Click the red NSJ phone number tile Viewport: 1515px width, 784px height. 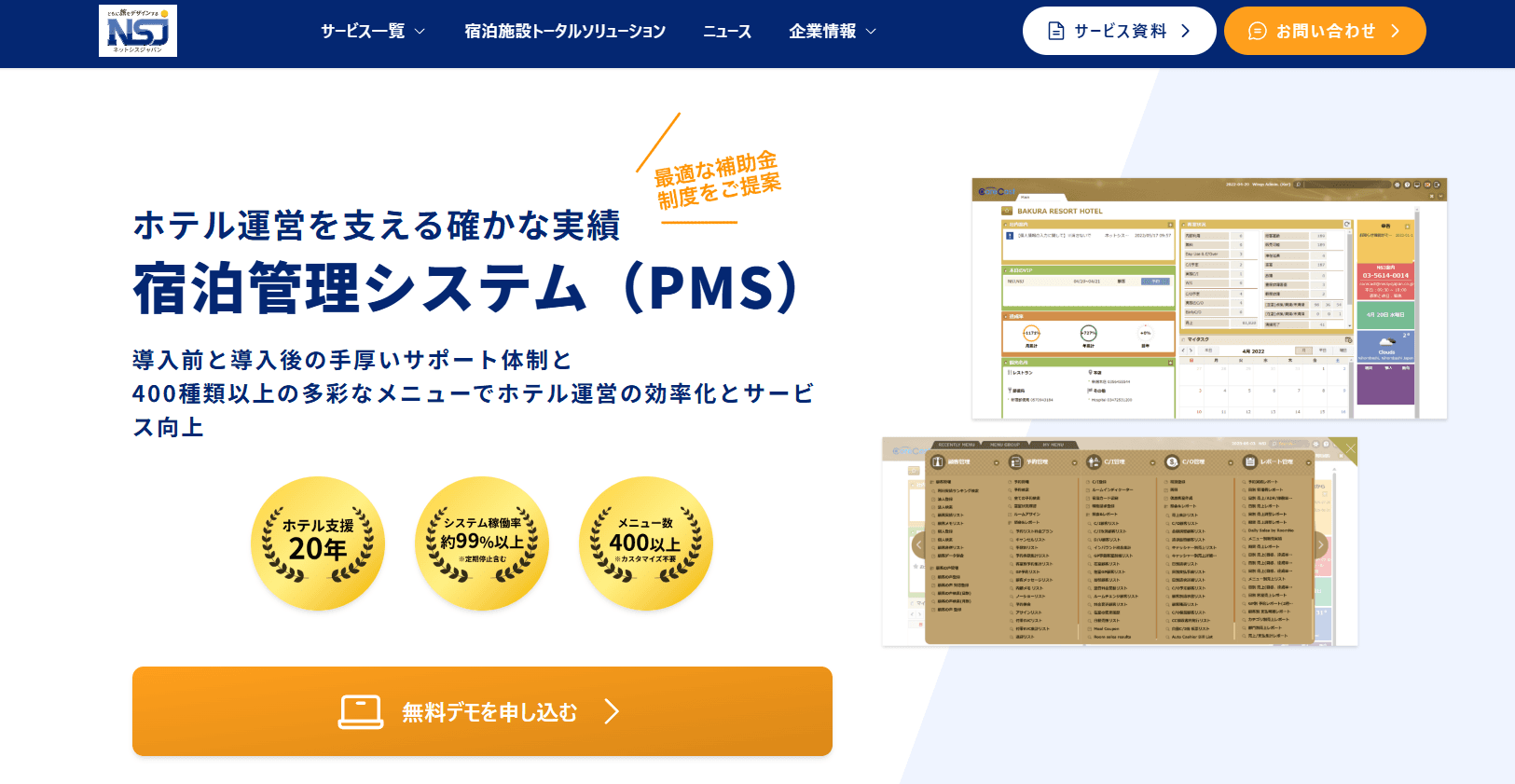click(1385, 282)
